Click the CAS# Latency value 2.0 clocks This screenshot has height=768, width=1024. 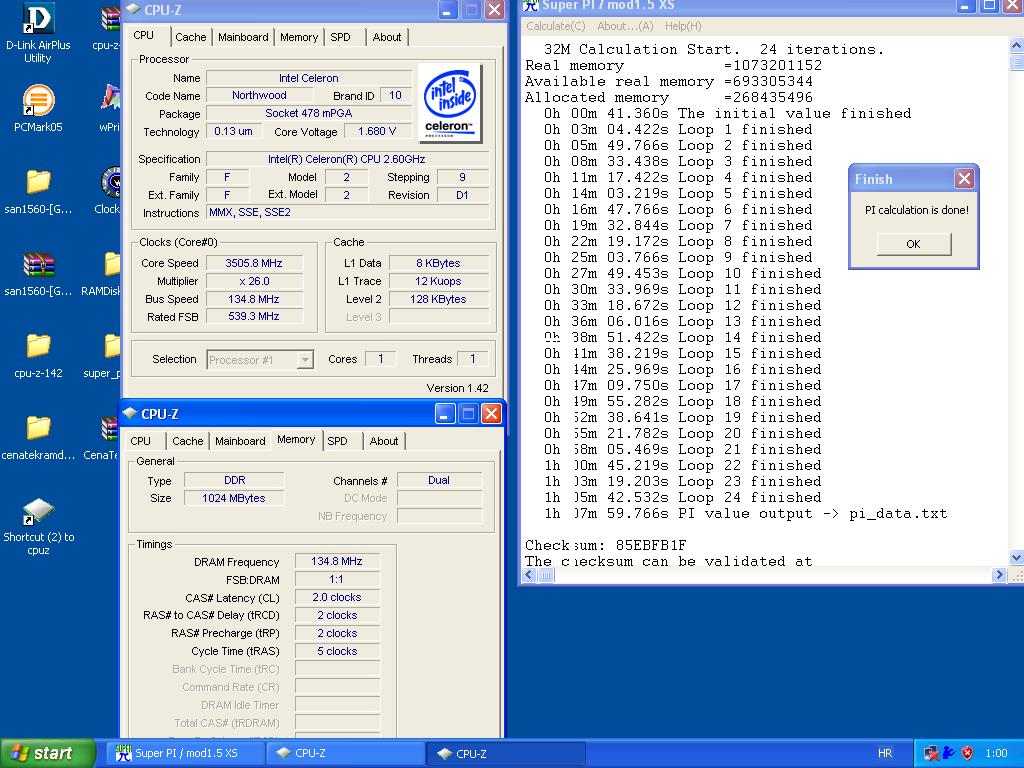[337, 597]
